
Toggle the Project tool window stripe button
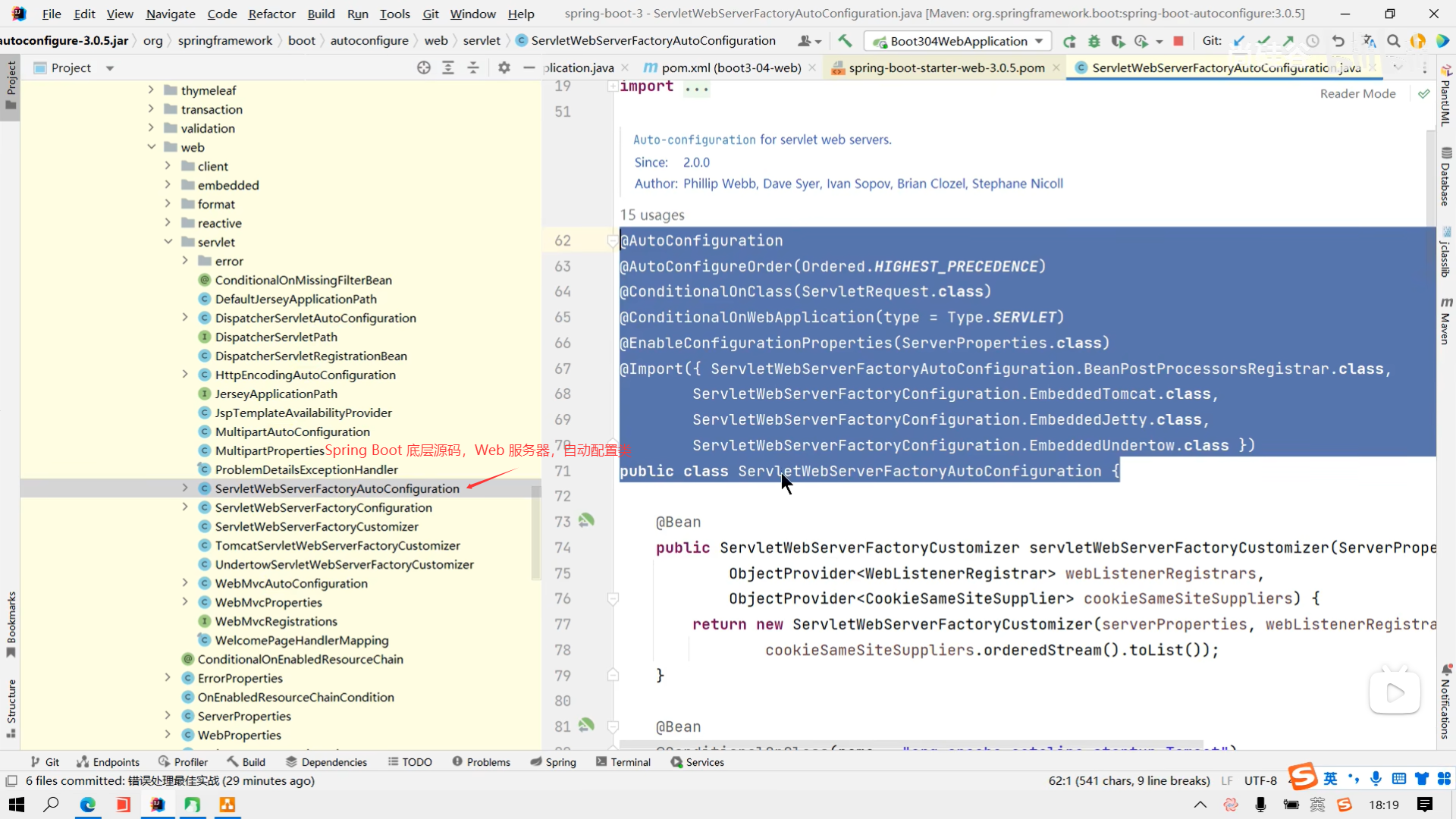[x=11, y=83]
